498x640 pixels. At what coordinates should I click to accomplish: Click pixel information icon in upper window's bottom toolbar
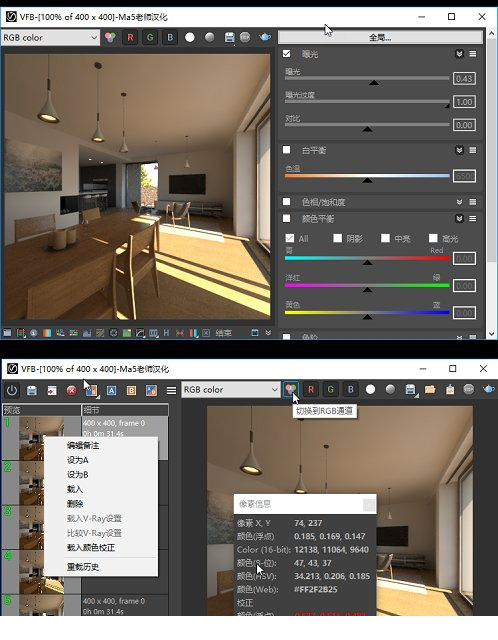[33, 333]
